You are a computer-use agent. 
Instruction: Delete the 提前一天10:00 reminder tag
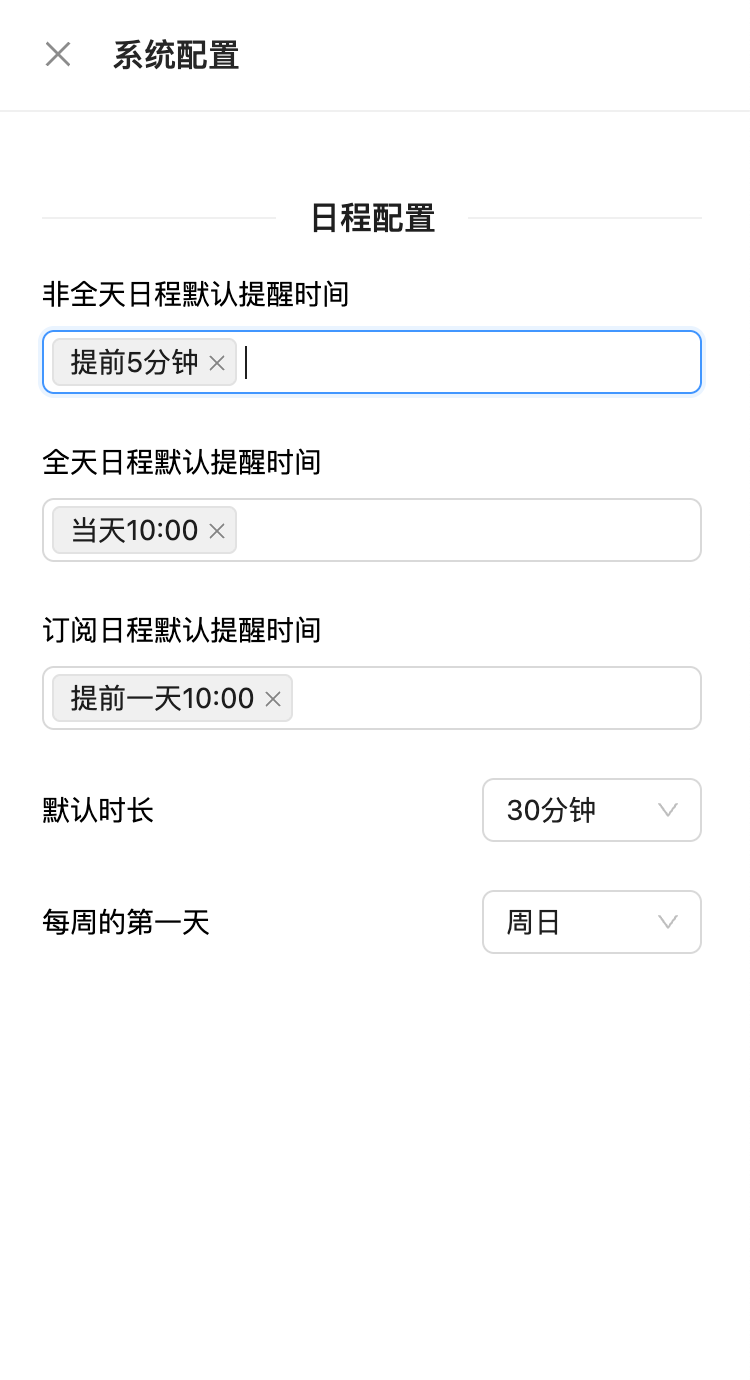click(273, 699)
